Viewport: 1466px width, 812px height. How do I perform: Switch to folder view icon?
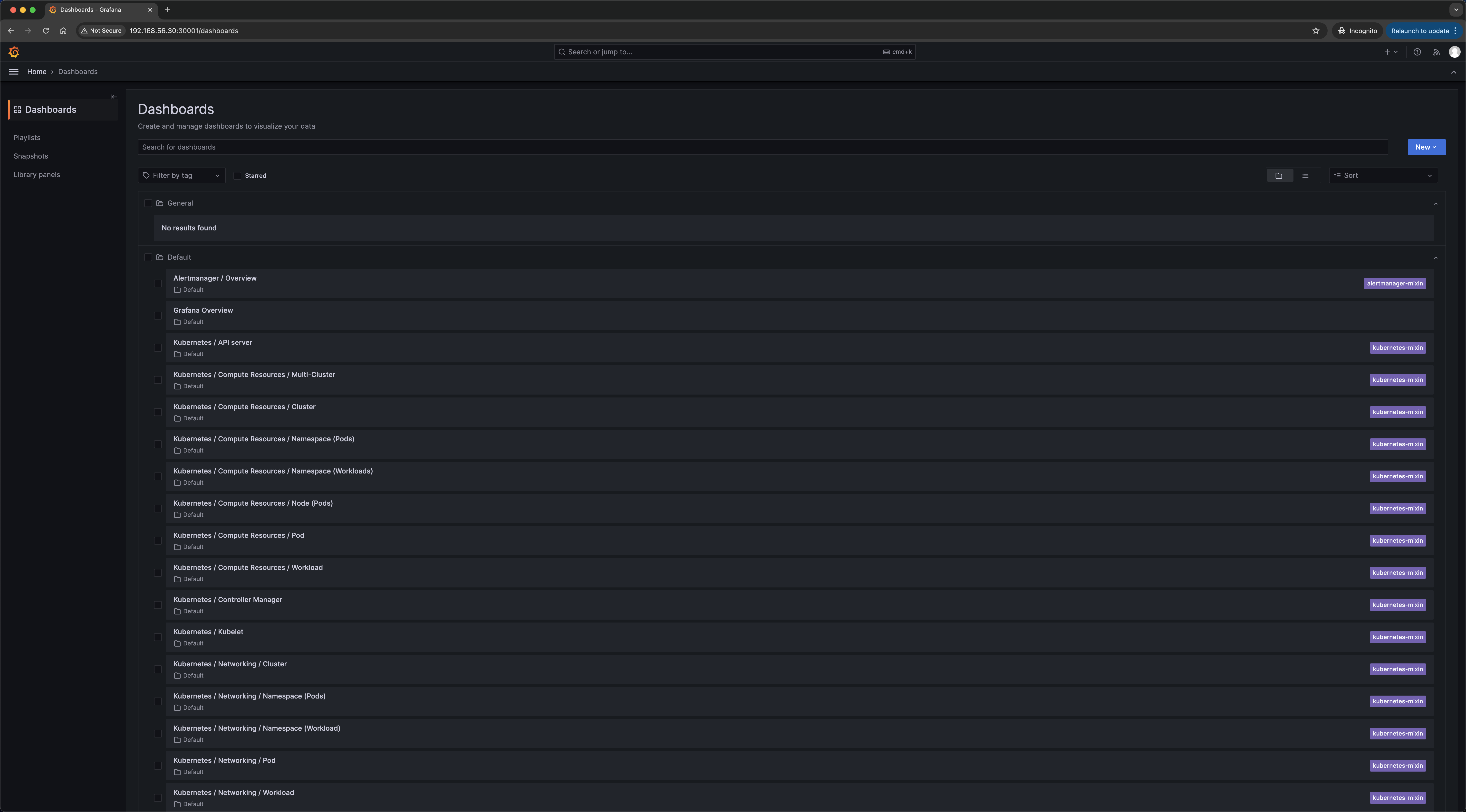tap(1279, 176)
